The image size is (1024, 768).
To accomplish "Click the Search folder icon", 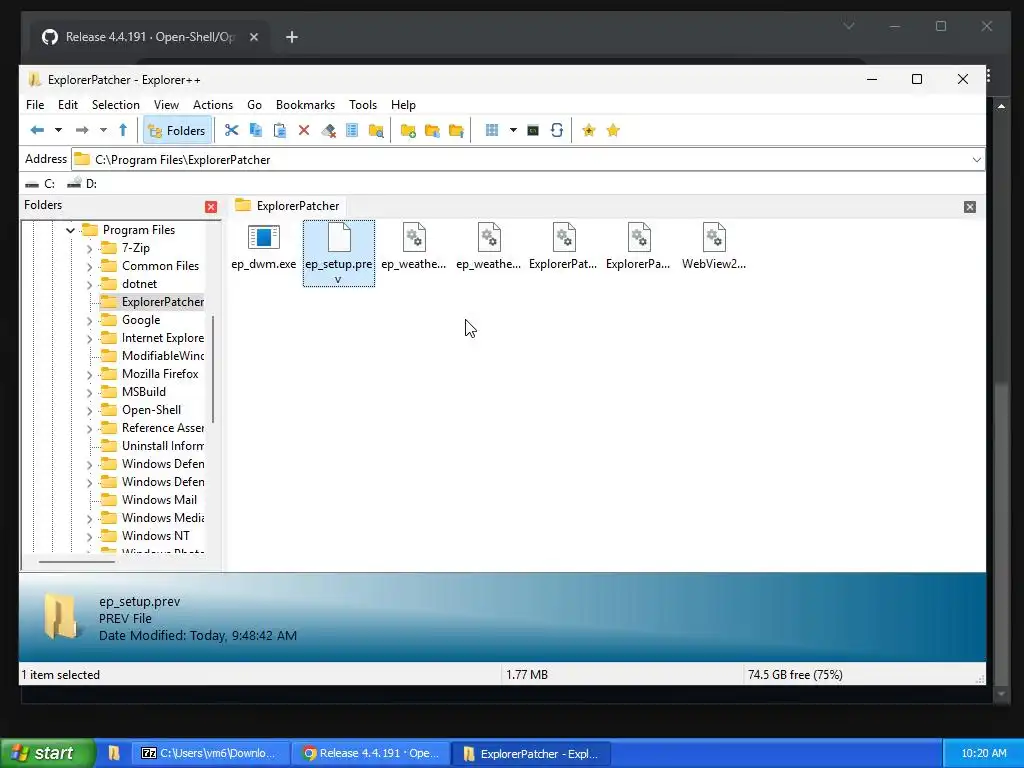I will point(376,131).
